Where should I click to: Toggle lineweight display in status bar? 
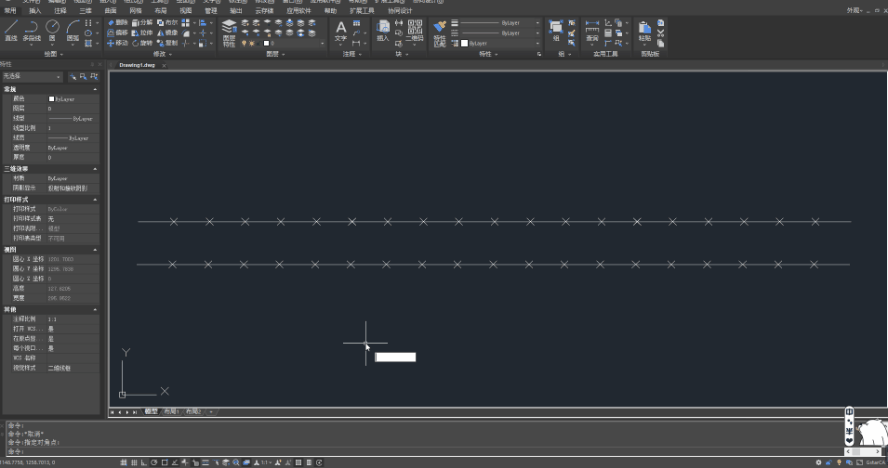(x=205, y=463)
